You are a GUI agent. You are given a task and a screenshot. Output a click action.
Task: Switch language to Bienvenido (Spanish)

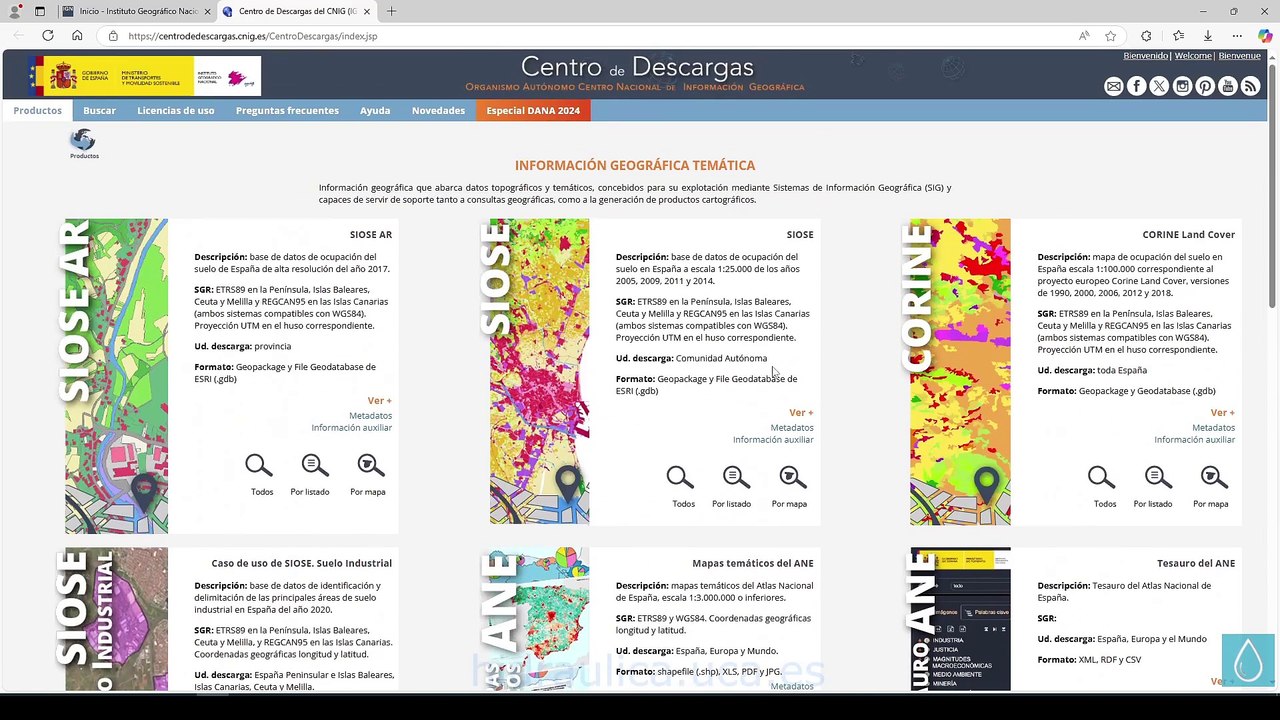tap(1146, 56)
